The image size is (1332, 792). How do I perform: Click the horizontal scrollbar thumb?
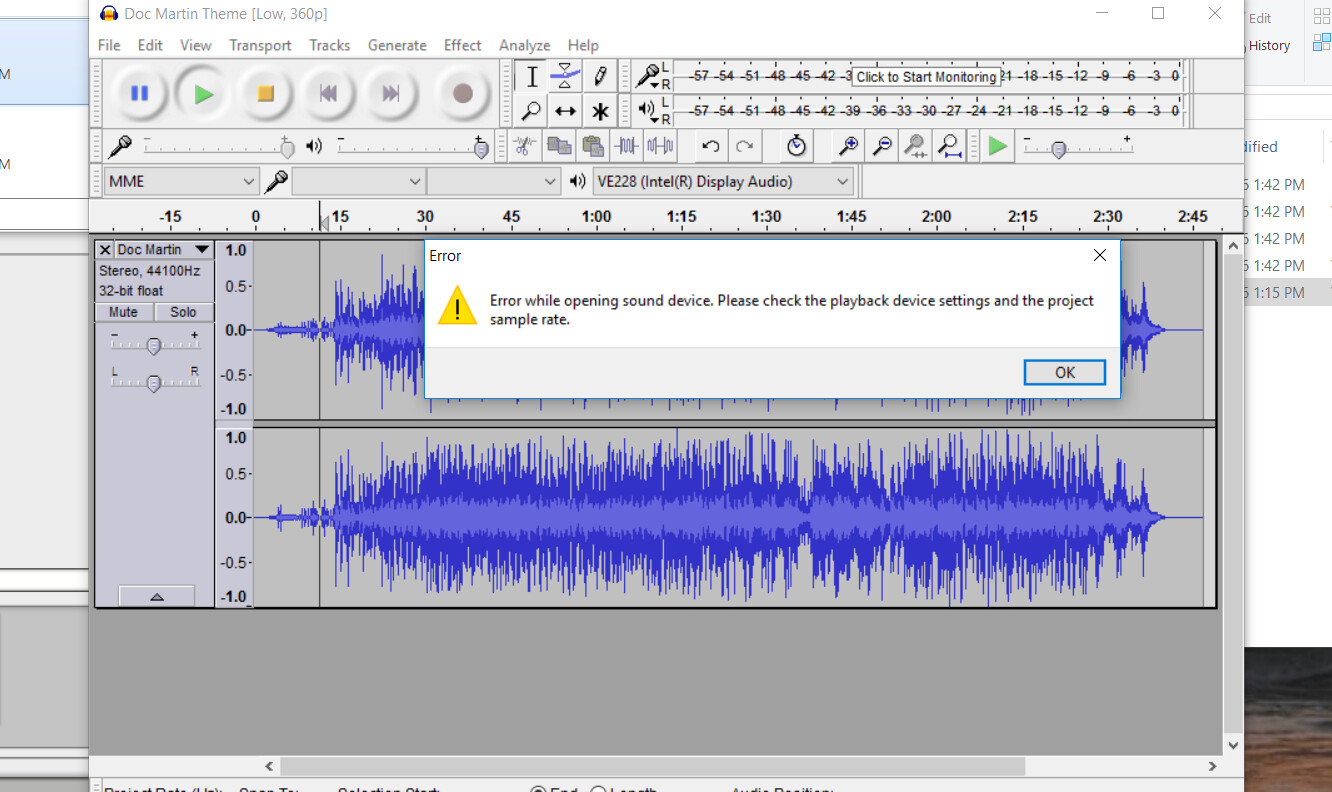pos(652,766)
